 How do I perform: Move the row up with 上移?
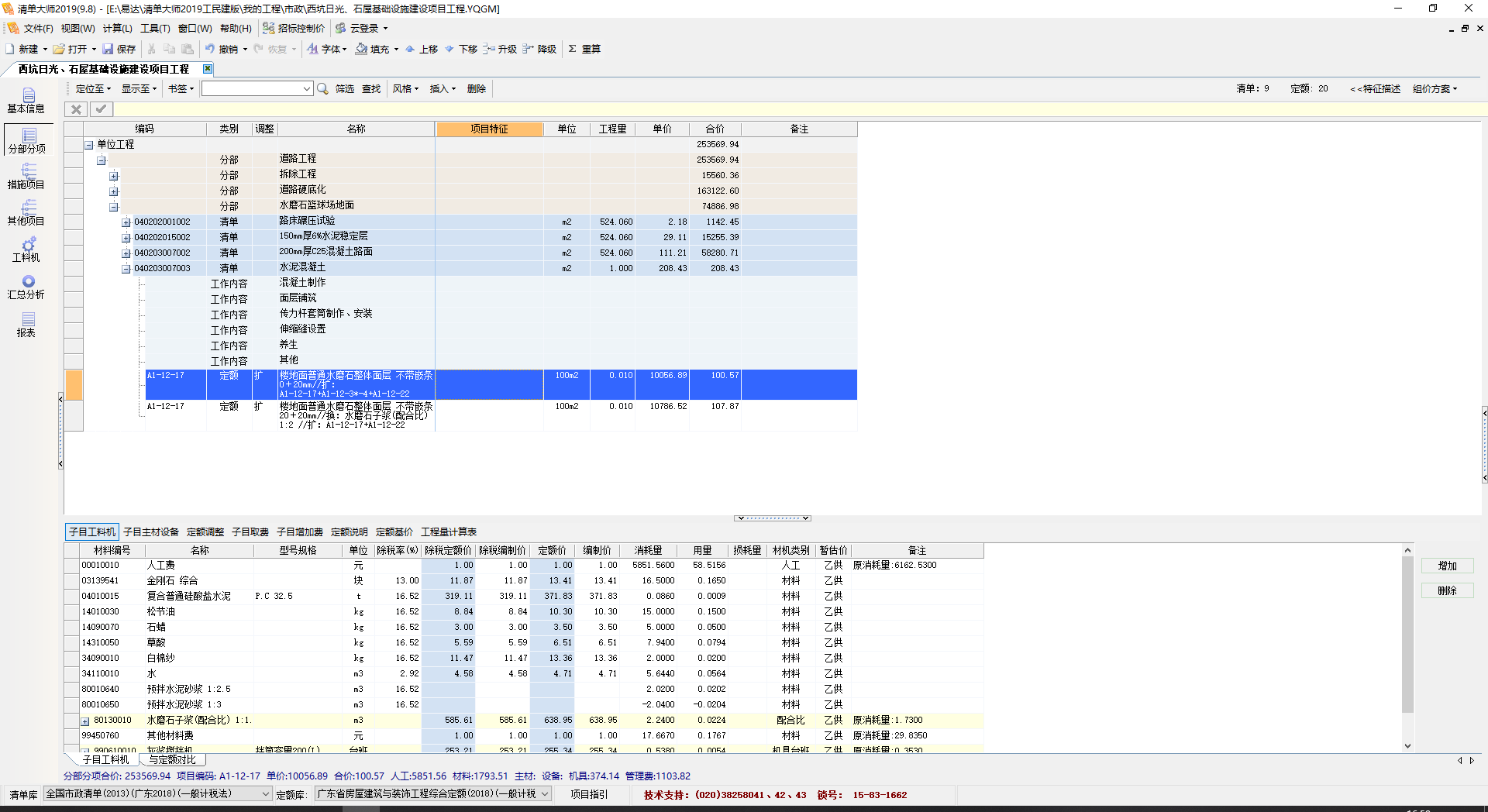tap(422, 49)
